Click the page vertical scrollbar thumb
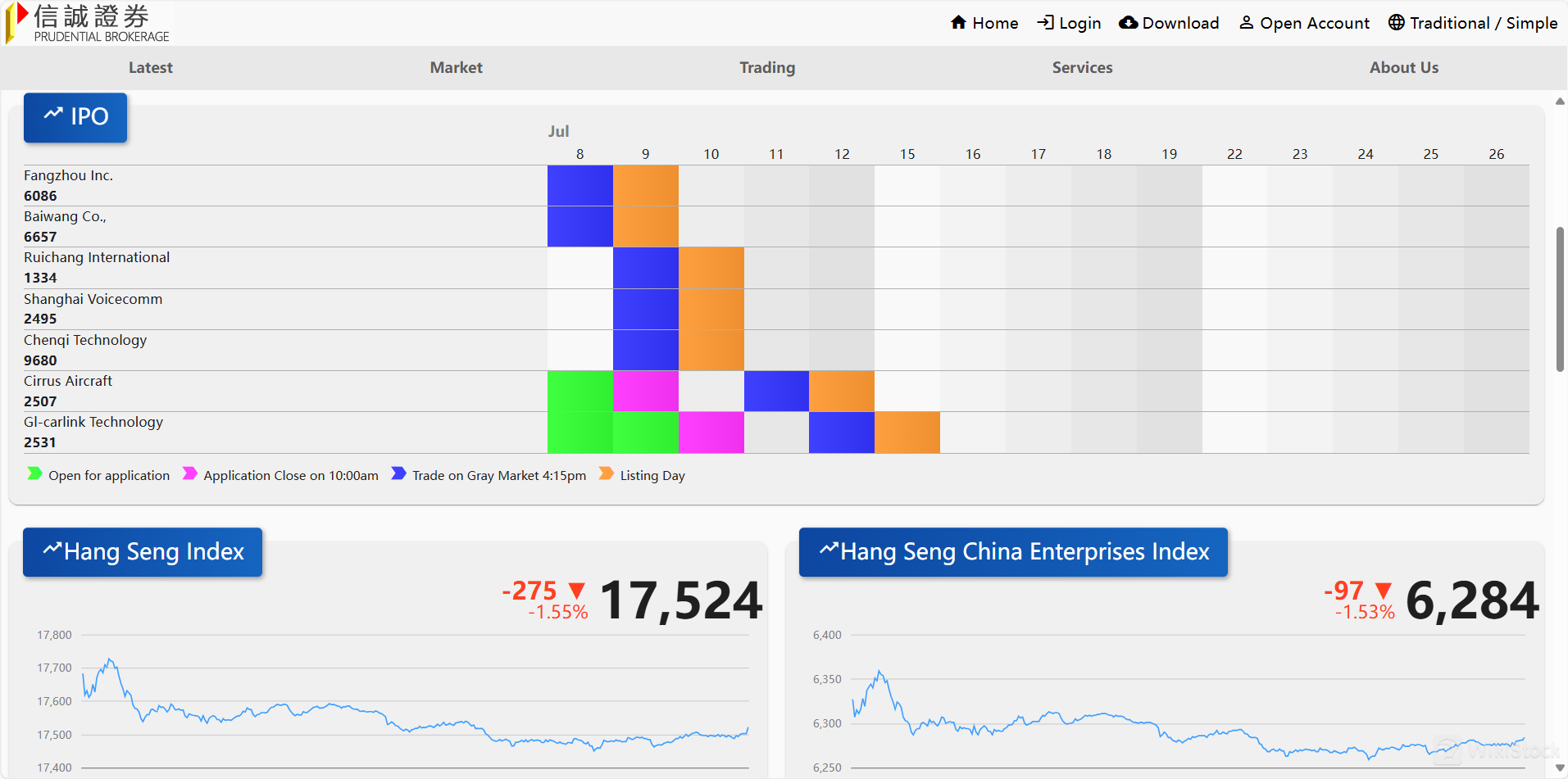Viewport: 1568px width, 779px height. (1560, 299)
